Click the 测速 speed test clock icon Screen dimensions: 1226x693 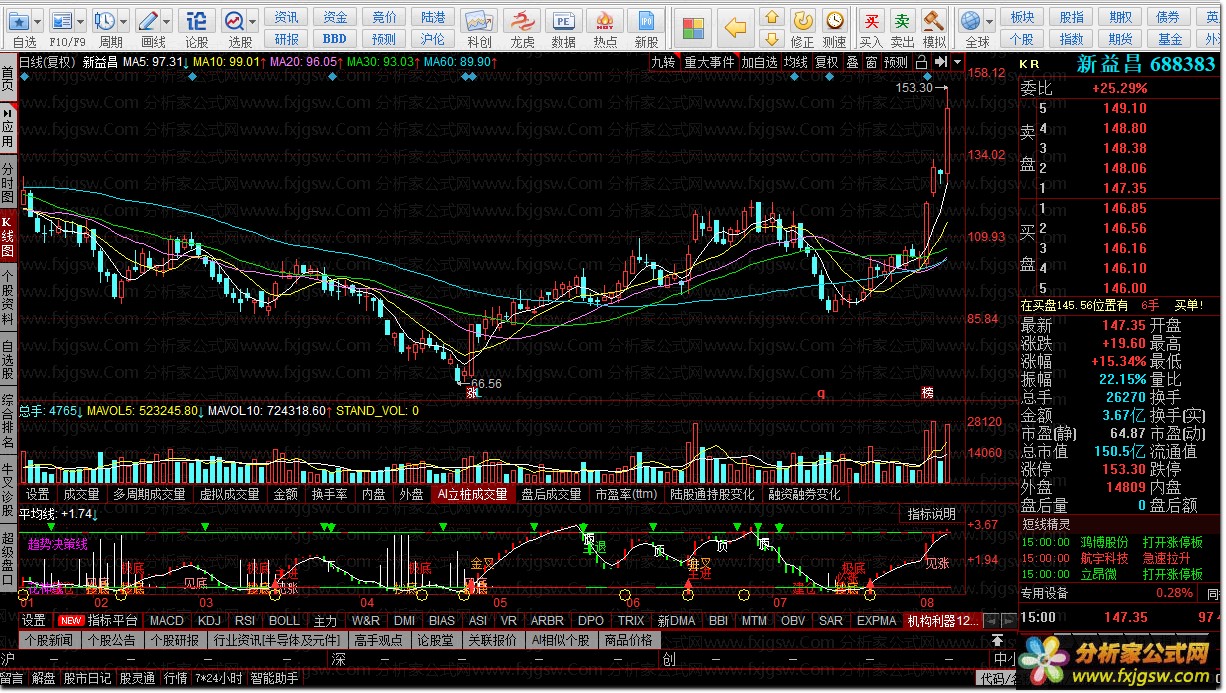[834, 20]
